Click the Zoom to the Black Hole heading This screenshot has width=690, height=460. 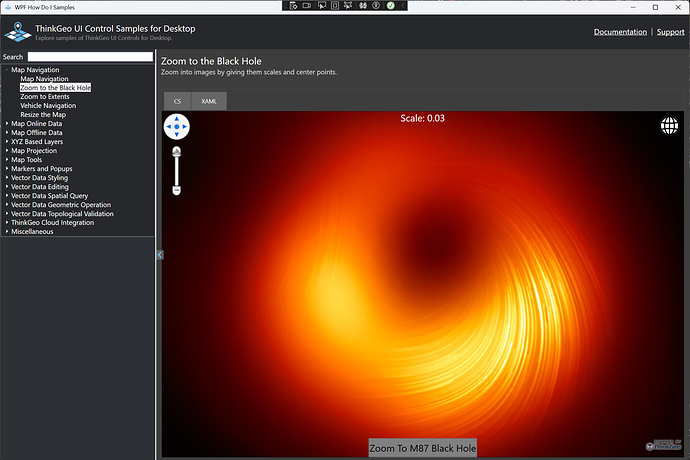point(211,61)
